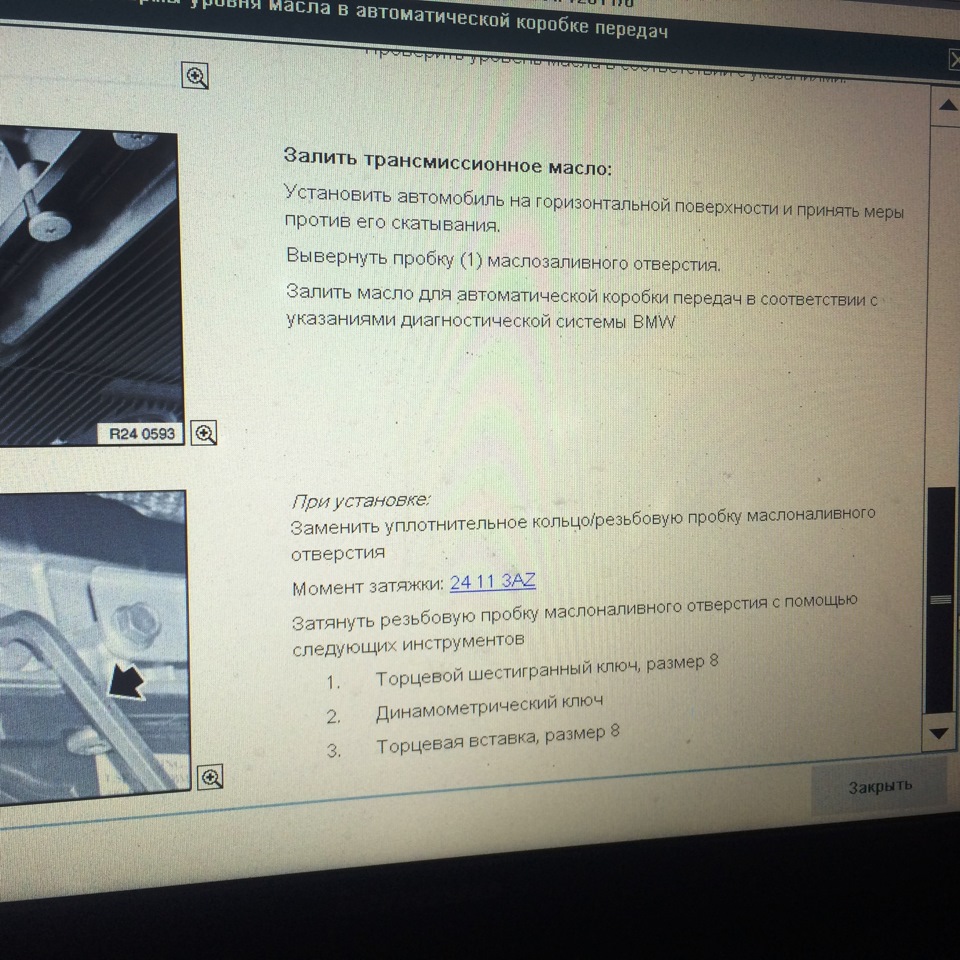Click the text 'Затянуть резьбовую пробку маслоналивного отверстия'
Image resolution: width=960 pixels, height=960 pixels.
click(529, 613)
